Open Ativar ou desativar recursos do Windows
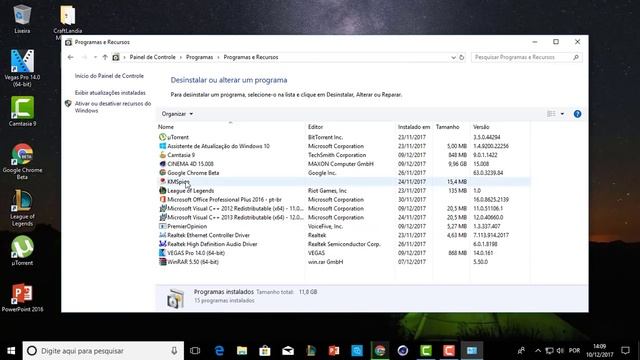Viewport: 640px width, 360px height. coord(113,107)
